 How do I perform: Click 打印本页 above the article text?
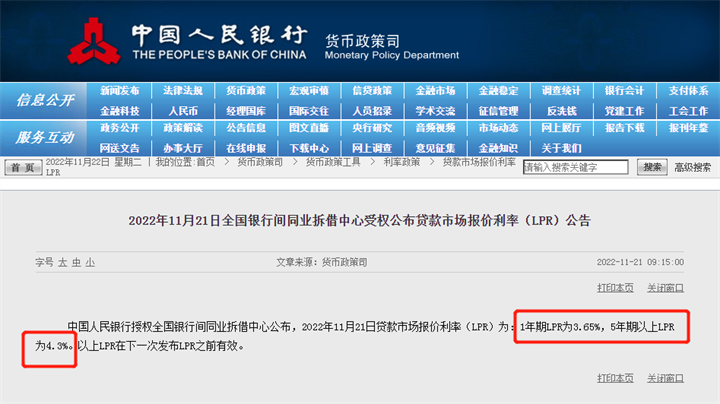(x=615, y=288)
